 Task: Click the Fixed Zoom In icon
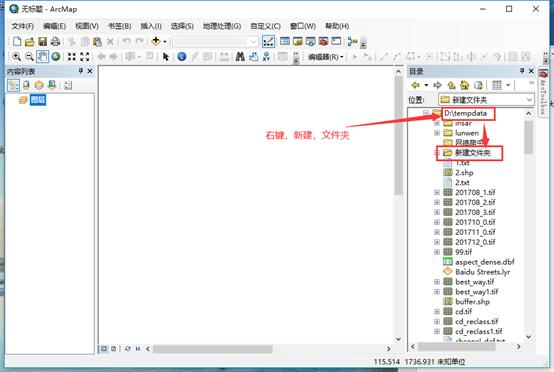72,57
